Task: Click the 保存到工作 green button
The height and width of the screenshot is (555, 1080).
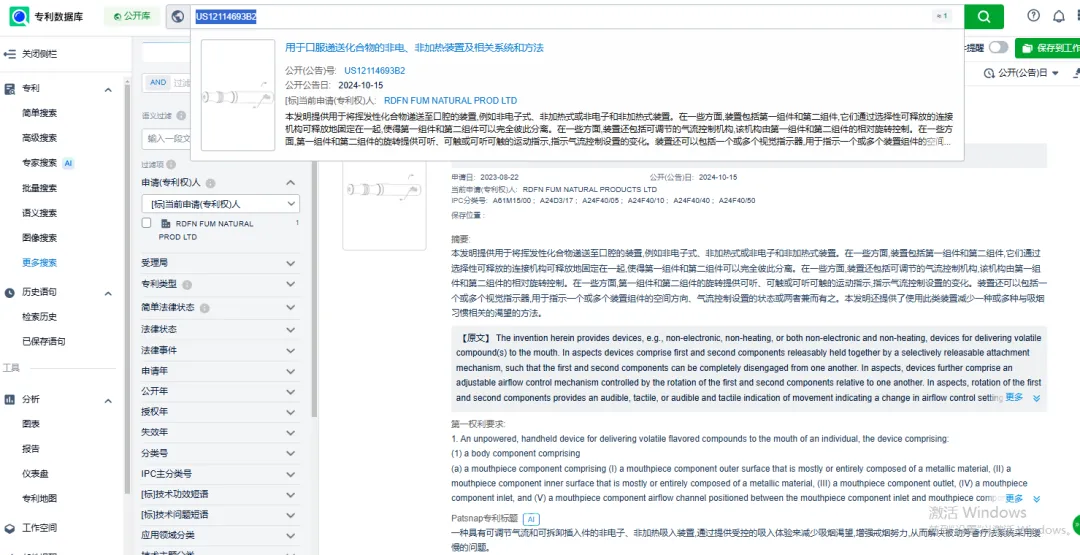Action: coord(1048,48)
